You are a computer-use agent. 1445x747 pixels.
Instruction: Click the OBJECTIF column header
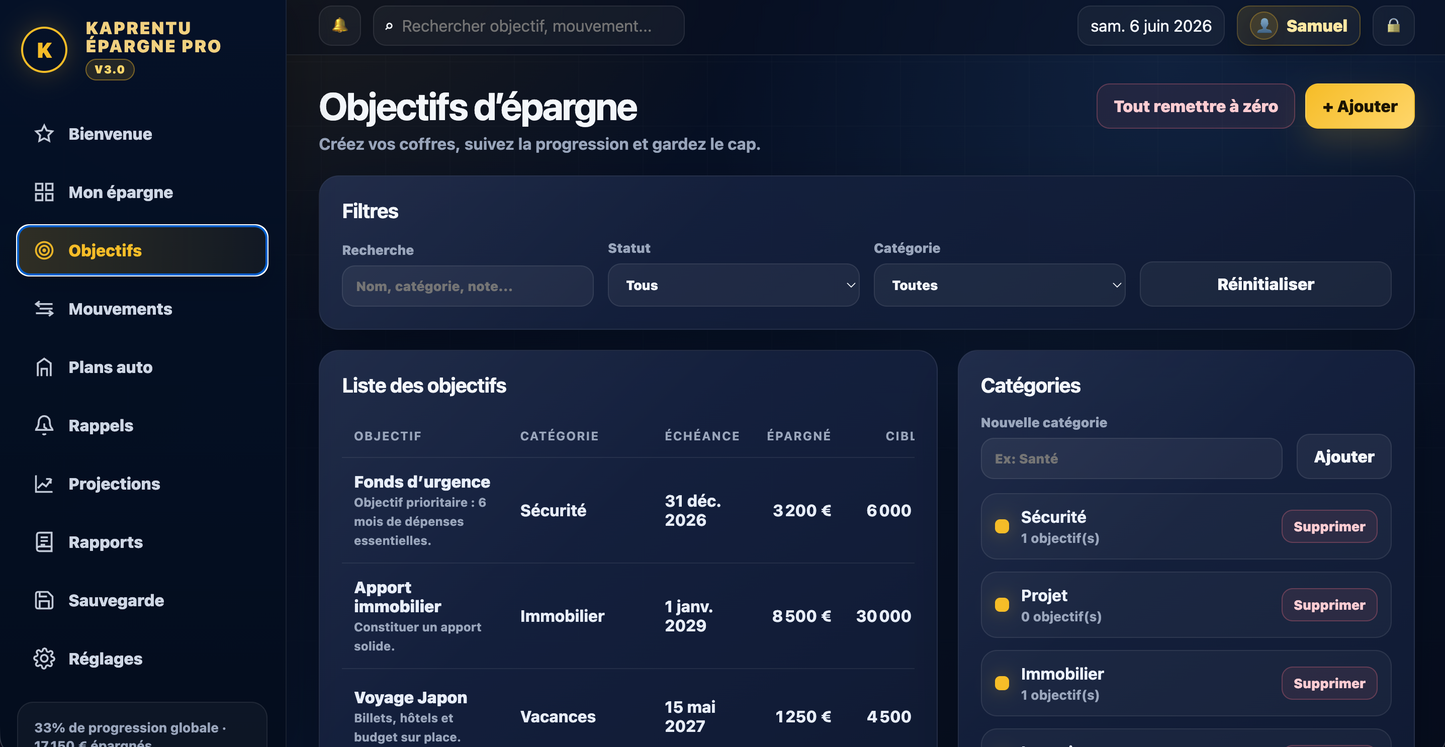(x=388, y=436)
